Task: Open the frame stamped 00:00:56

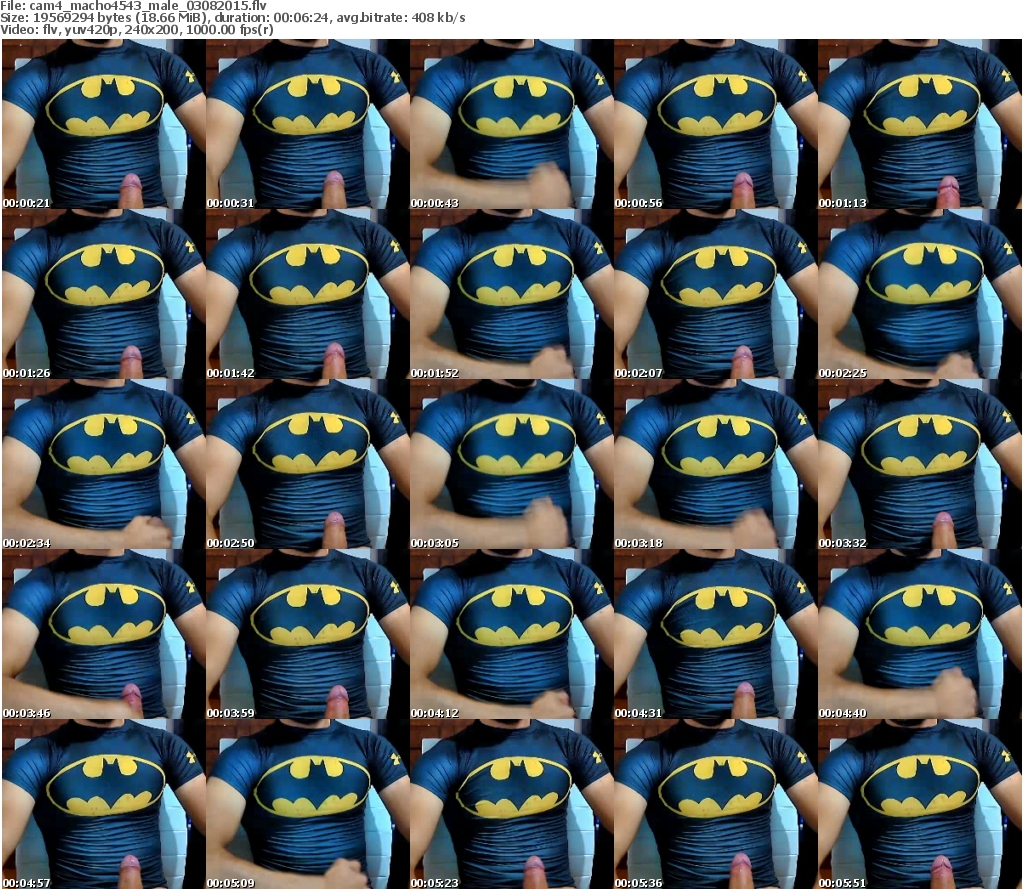Action: coord(716,124)
